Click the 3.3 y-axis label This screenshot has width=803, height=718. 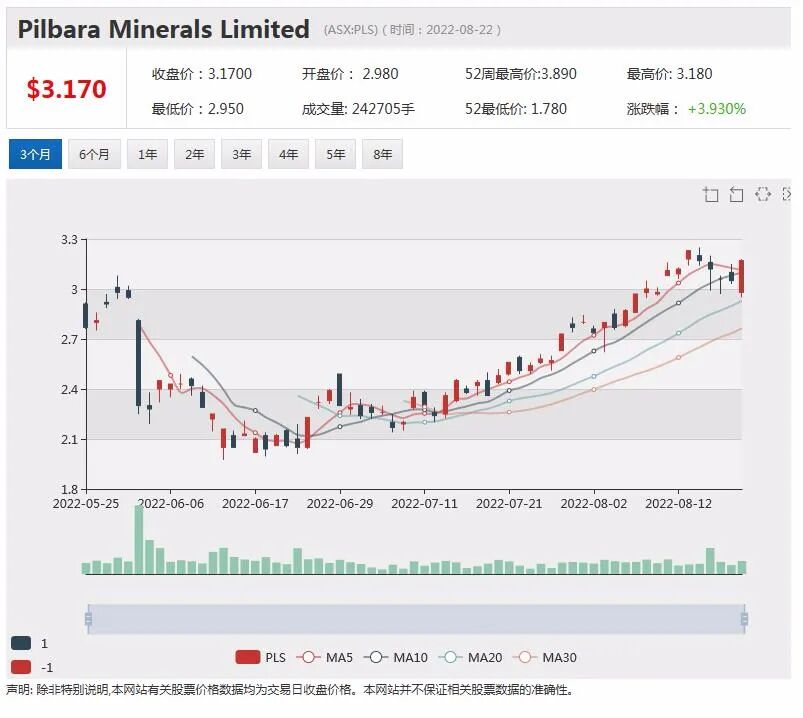click(70, 240)
